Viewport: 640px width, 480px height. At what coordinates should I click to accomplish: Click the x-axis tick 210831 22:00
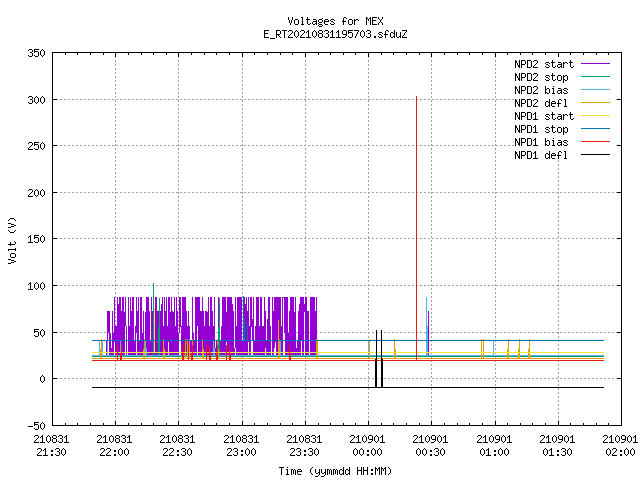click(115, 446)
